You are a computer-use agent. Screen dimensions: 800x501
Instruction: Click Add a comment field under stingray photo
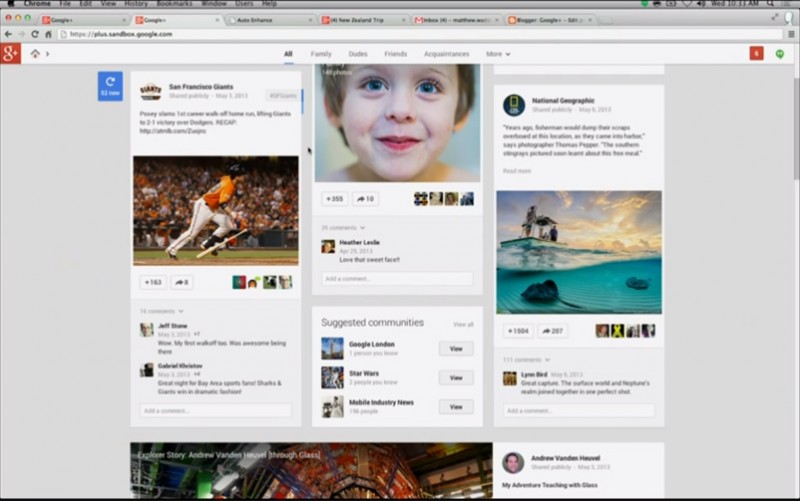[x=579, y=411]
